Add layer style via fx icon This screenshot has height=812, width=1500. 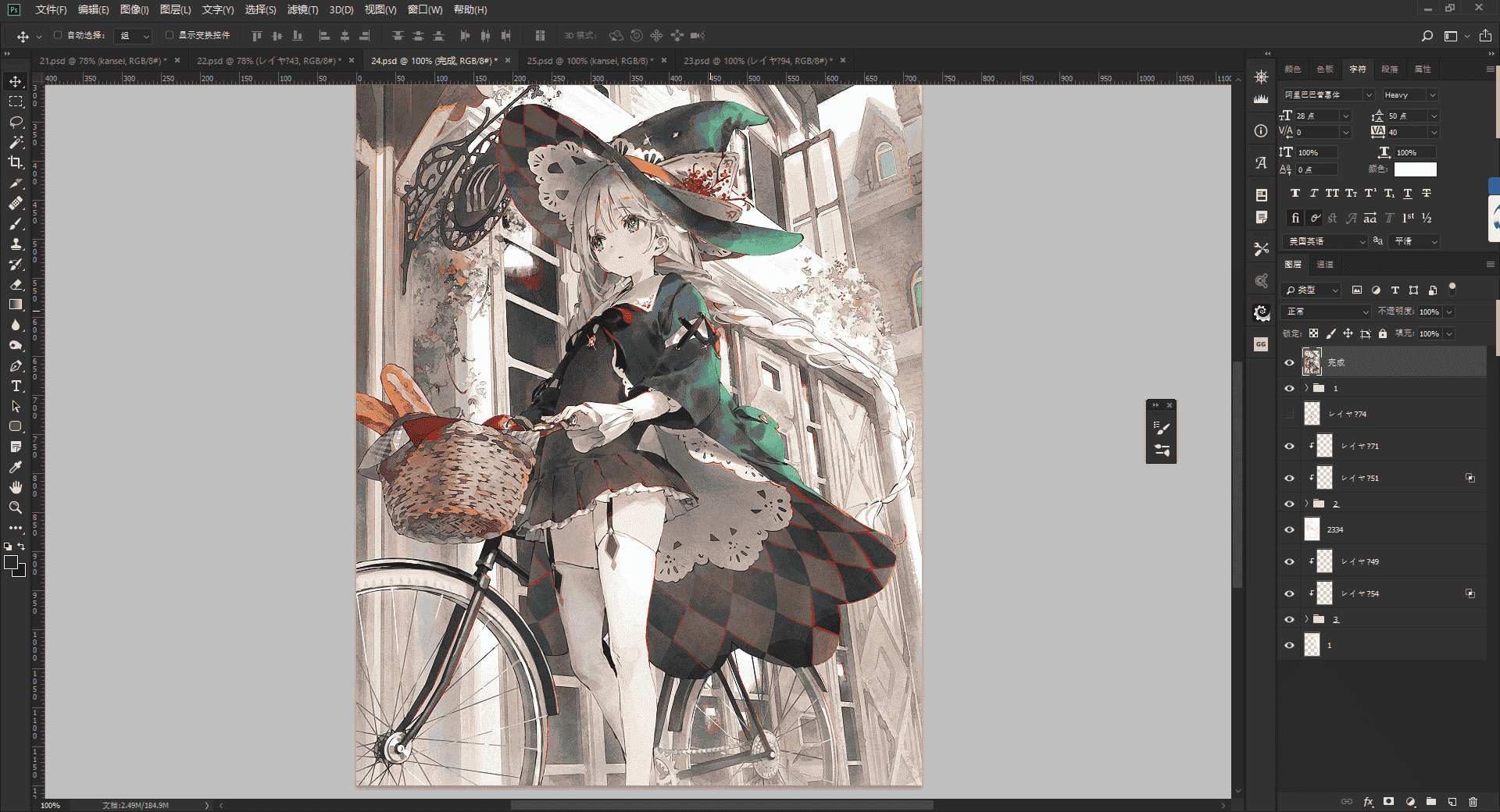(x=1368, y=802)
